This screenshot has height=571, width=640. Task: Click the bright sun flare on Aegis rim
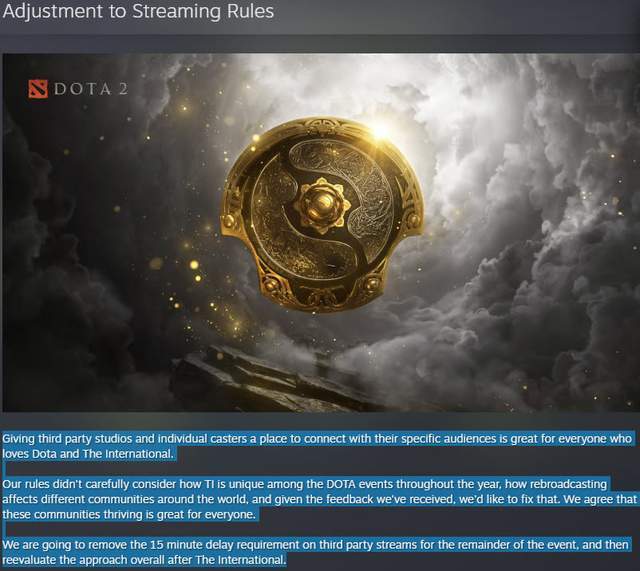tap(381, 129)
